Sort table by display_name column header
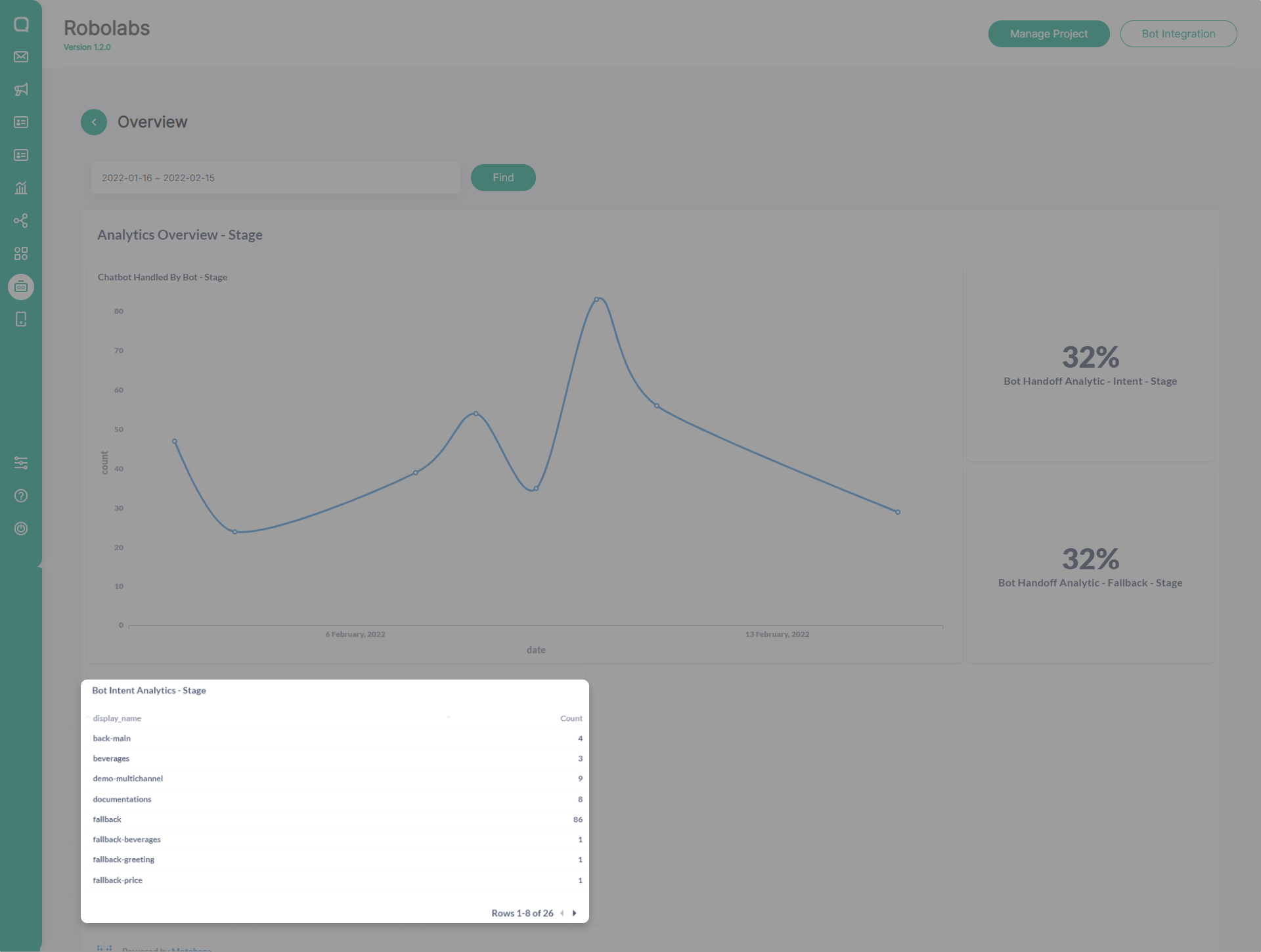This screenshot has width=1261, height=952. click(117, 718)
